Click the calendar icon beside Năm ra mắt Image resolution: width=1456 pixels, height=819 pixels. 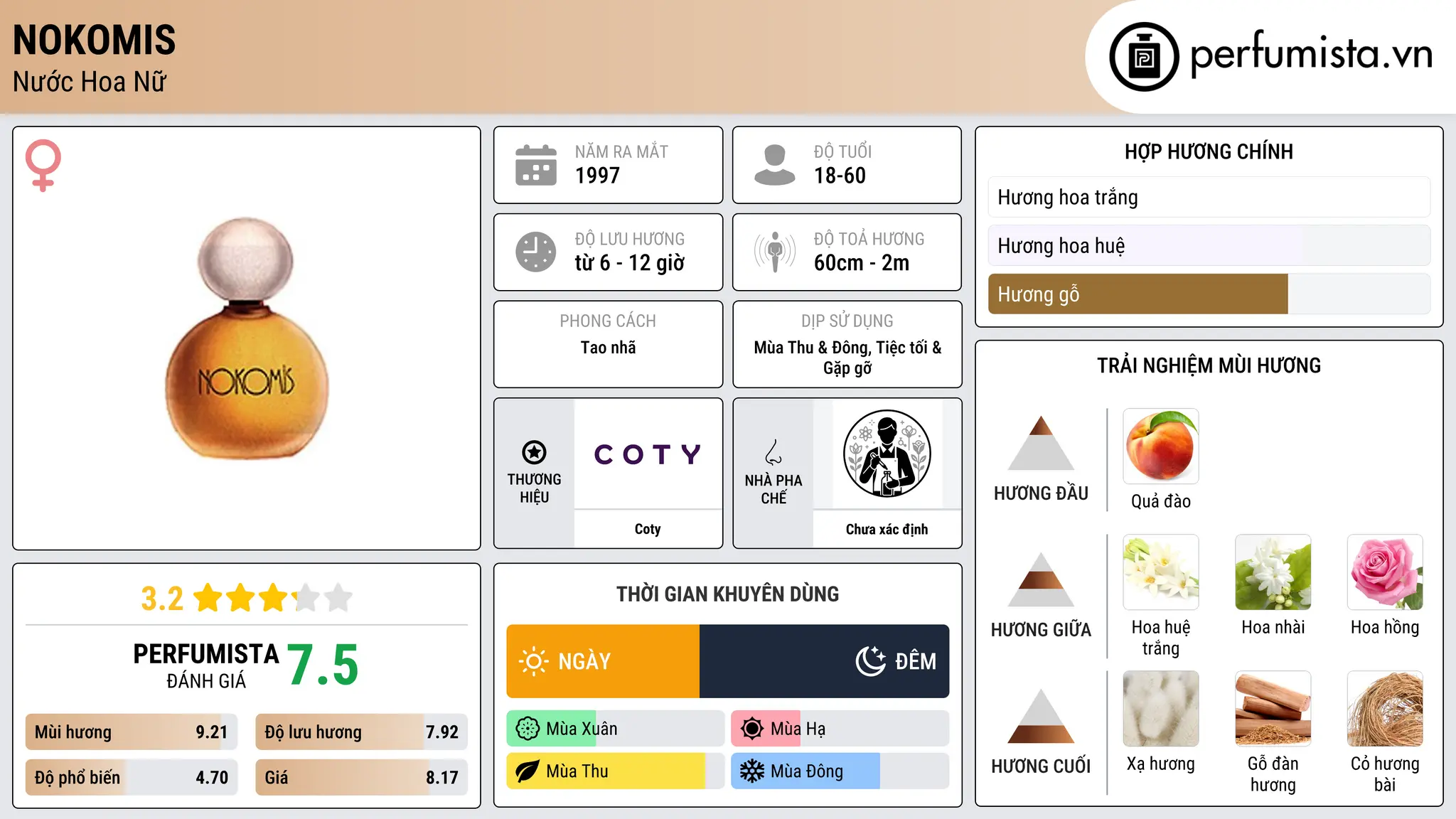(x=536, y=165)
